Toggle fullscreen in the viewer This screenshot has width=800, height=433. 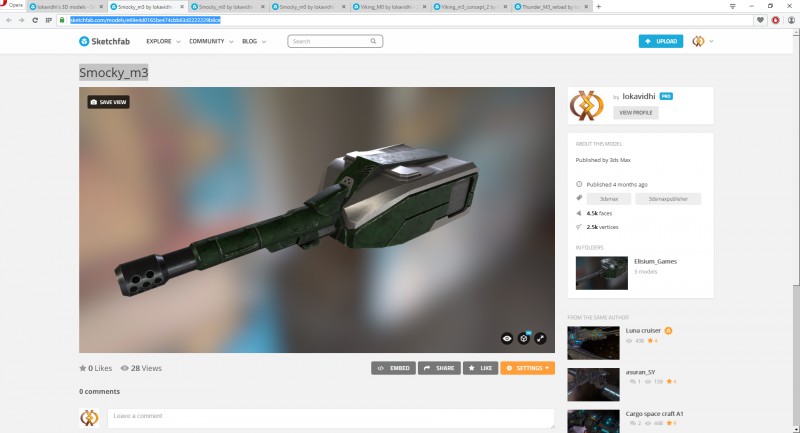click(x=540, y=338)
